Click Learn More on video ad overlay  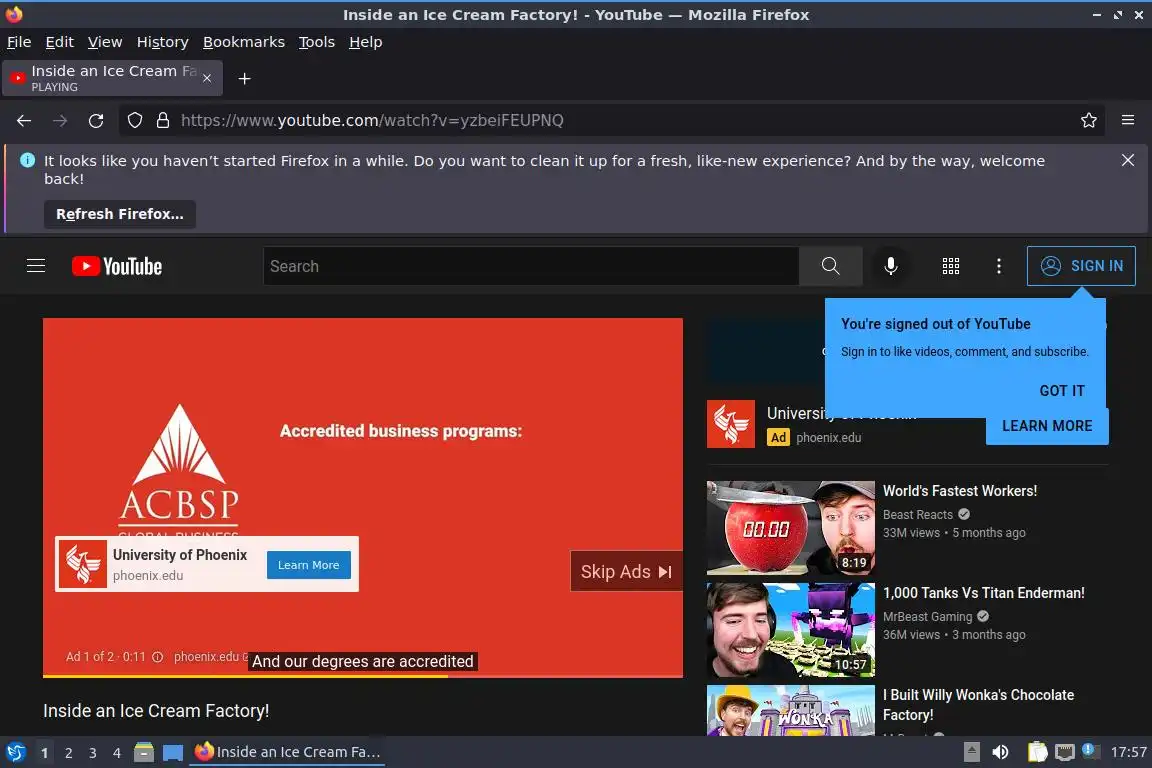(309, 565)
